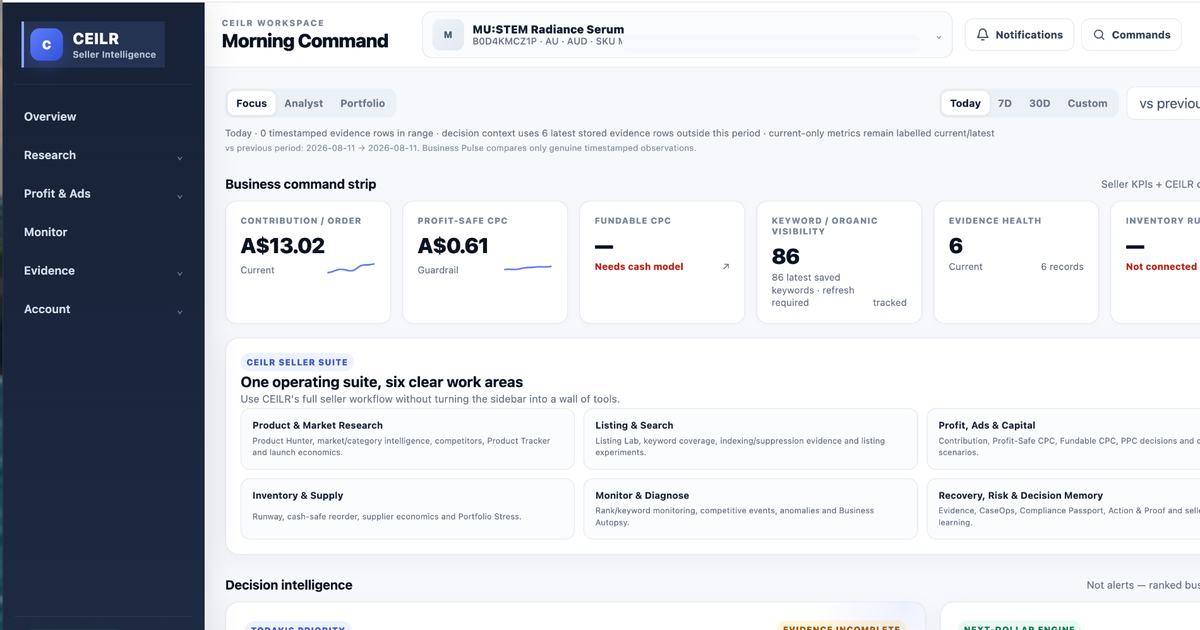Image resolution: width=1200 pixels, height=630 pixels.
Task: Switch to the Analyst tab
Action: click(x=304, y=103)
